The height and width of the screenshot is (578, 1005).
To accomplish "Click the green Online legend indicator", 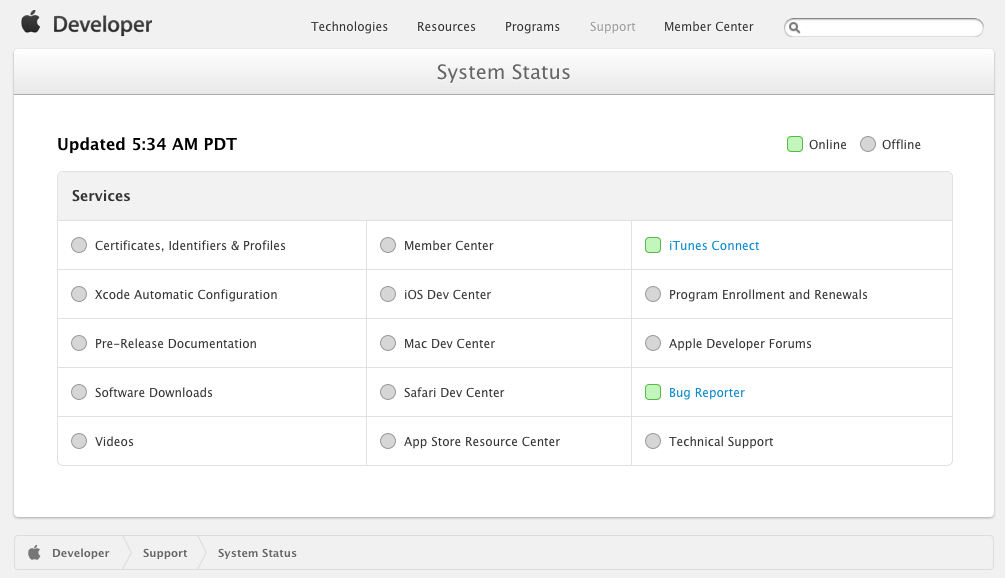I will [795, 144].
